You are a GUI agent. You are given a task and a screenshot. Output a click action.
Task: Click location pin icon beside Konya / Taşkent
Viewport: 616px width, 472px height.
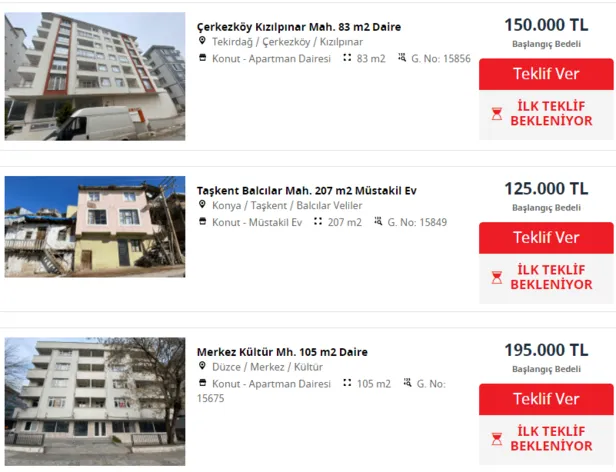point(202,206)
